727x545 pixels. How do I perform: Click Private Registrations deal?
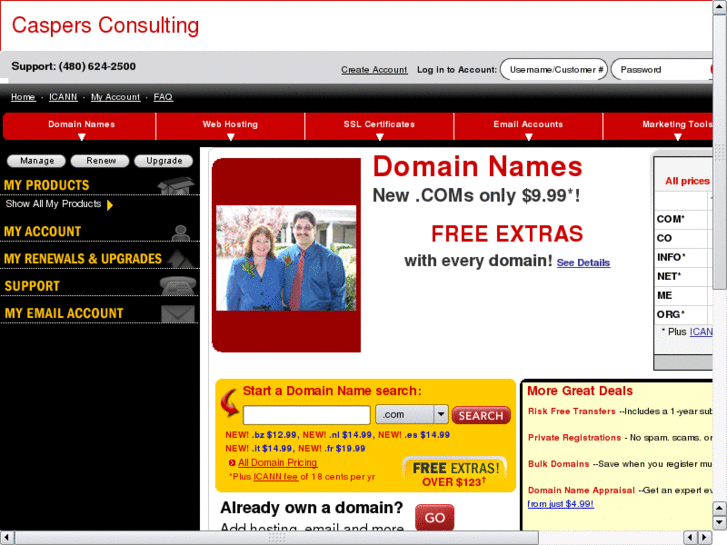pos(574,437)
